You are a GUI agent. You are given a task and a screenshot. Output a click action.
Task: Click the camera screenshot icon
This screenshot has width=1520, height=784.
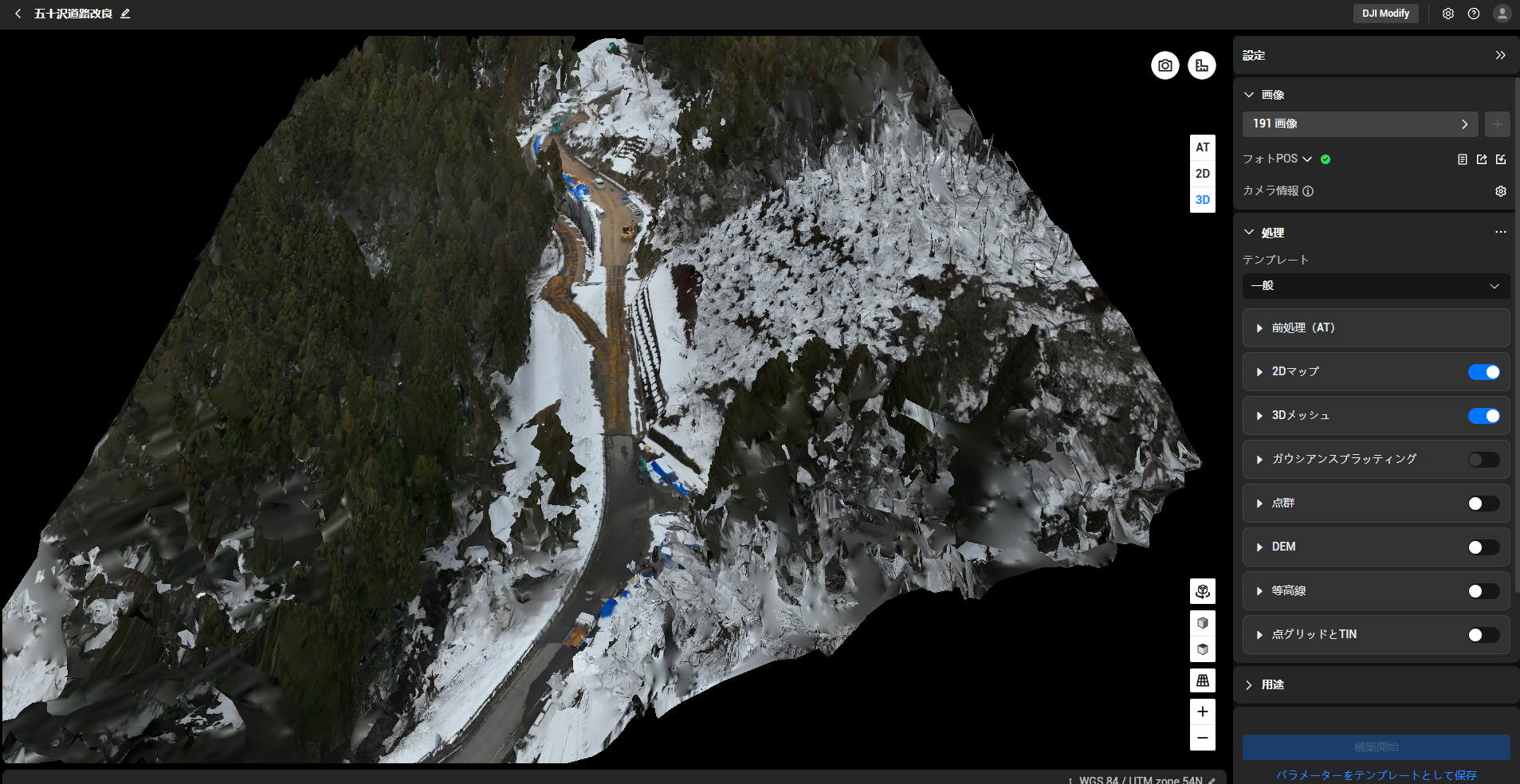tap(1165, 65)
